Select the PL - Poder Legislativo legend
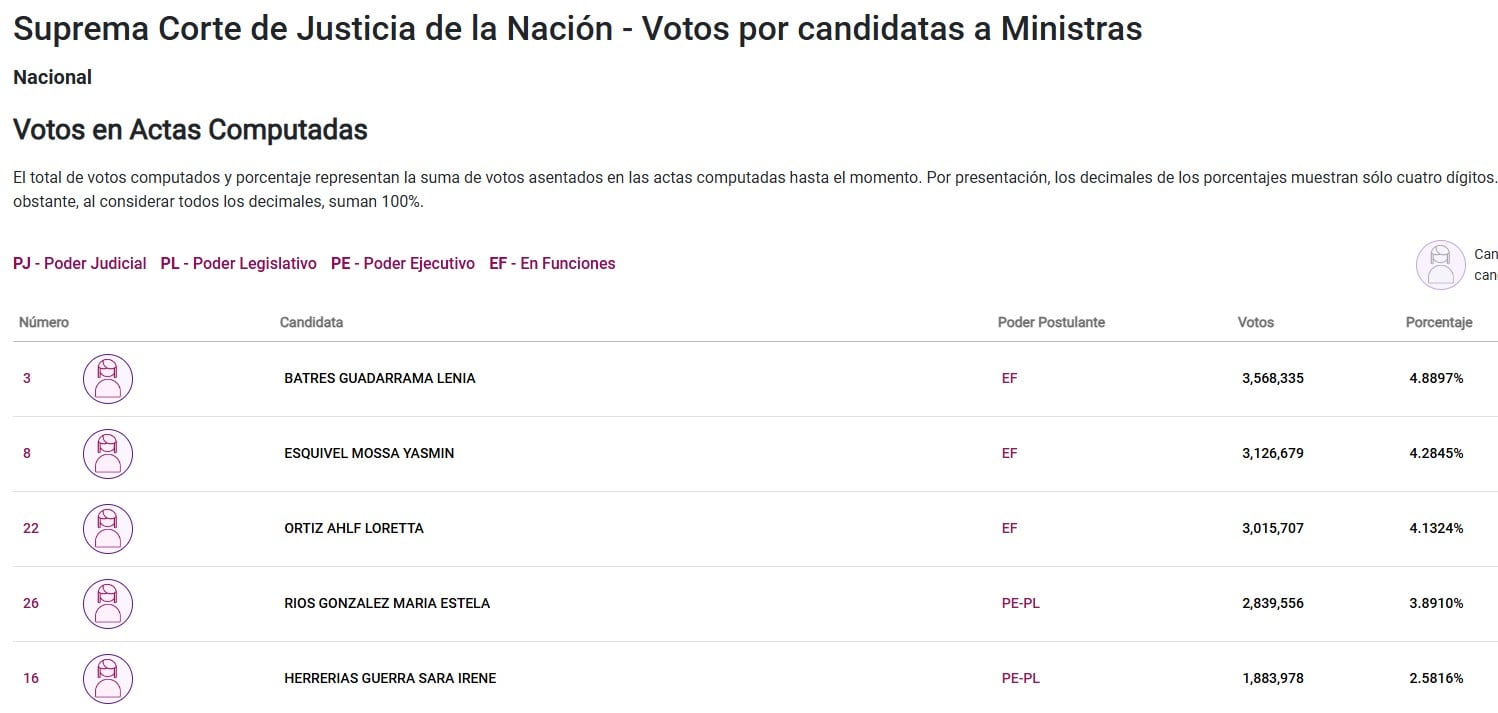Image resolution: width=1498 pixels, height=713 pixels. click(238, 264)
